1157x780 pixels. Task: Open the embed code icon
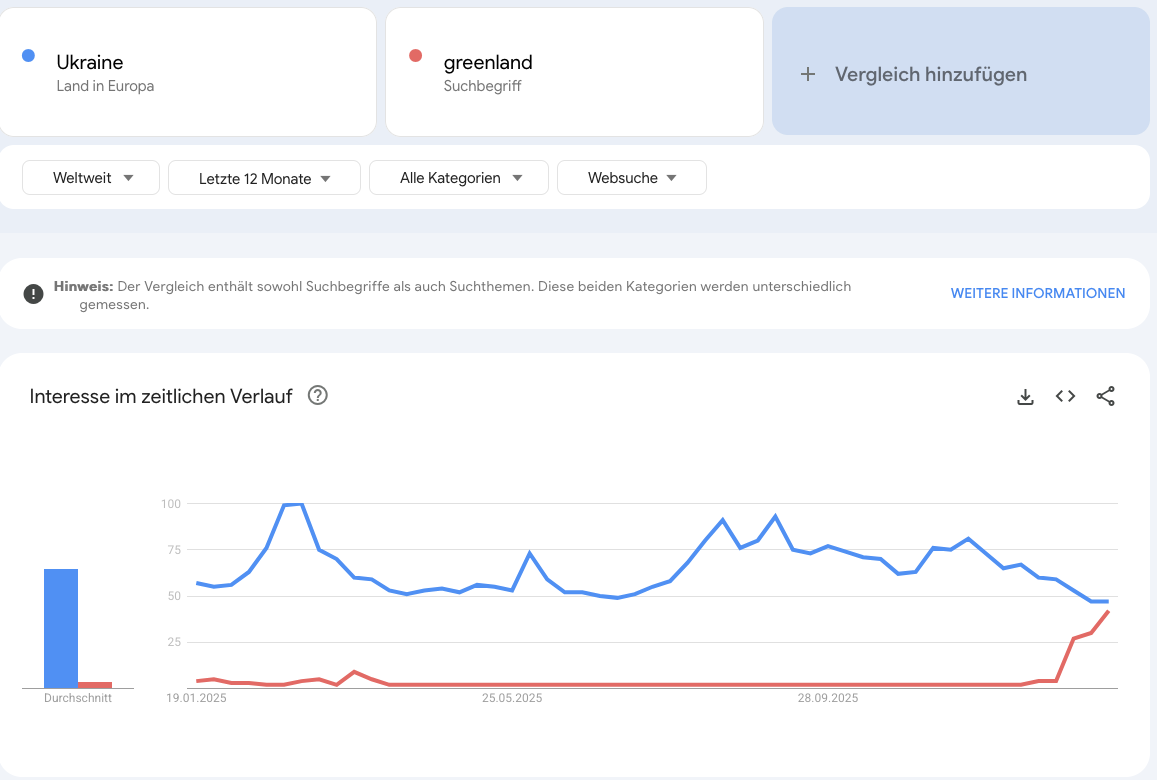[x=1065, y=397]
